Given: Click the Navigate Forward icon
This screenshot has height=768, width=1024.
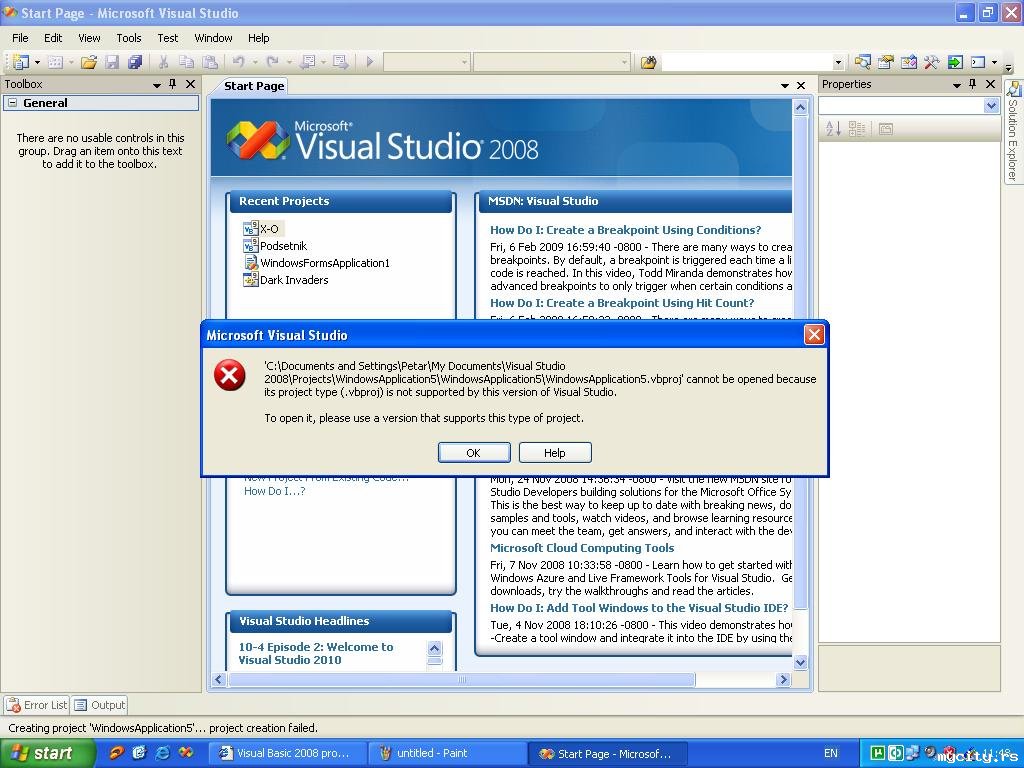Looking at the screenshot, I should click(x=340, y=62).
